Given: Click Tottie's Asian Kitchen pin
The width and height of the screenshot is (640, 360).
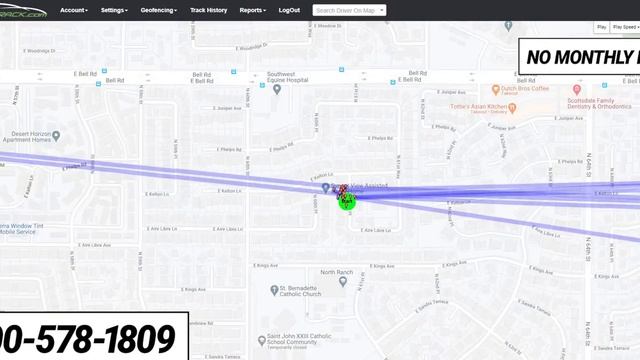Looking at the screenshot, I should 512,108.
